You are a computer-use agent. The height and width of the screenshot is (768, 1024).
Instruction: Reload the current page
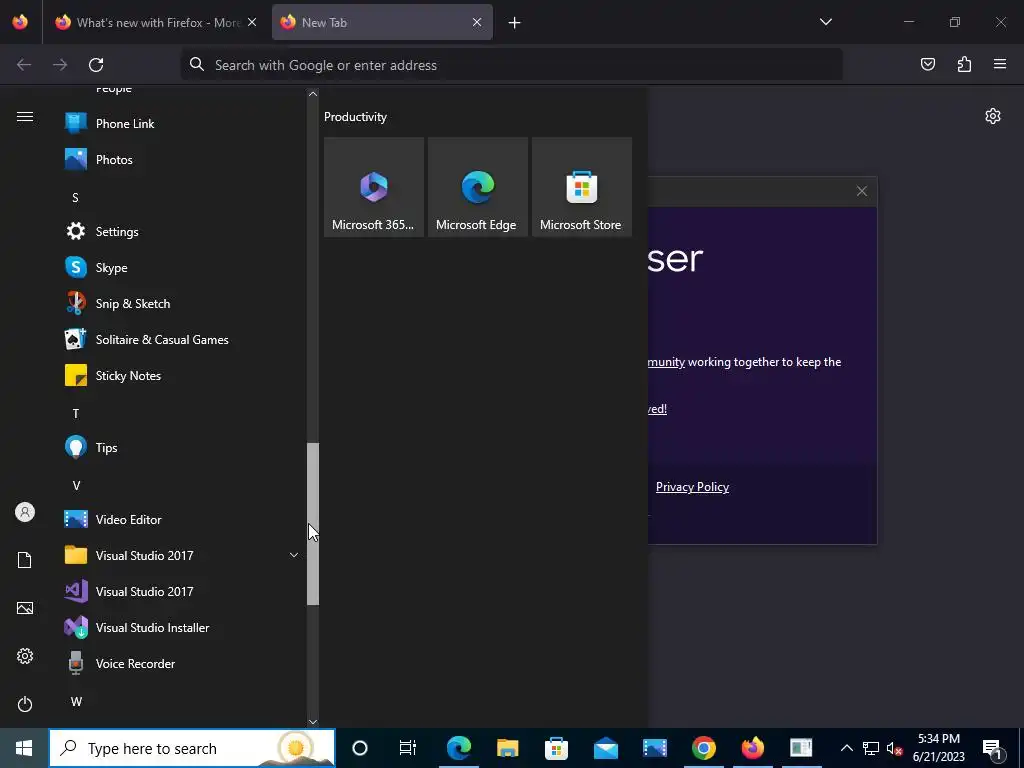[96, 65]
